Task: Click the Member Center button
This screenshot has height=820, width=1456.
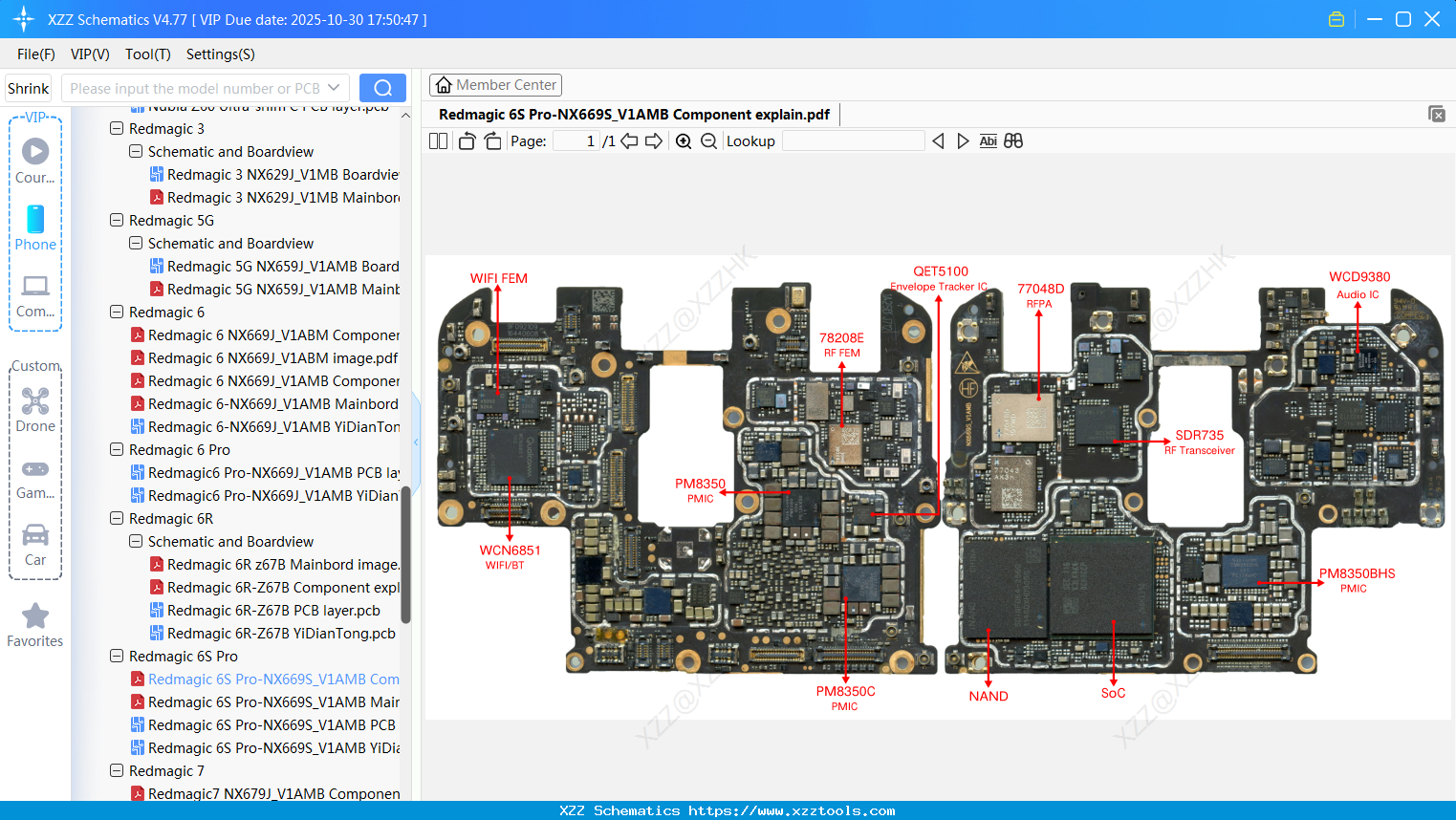Action: 495,84
